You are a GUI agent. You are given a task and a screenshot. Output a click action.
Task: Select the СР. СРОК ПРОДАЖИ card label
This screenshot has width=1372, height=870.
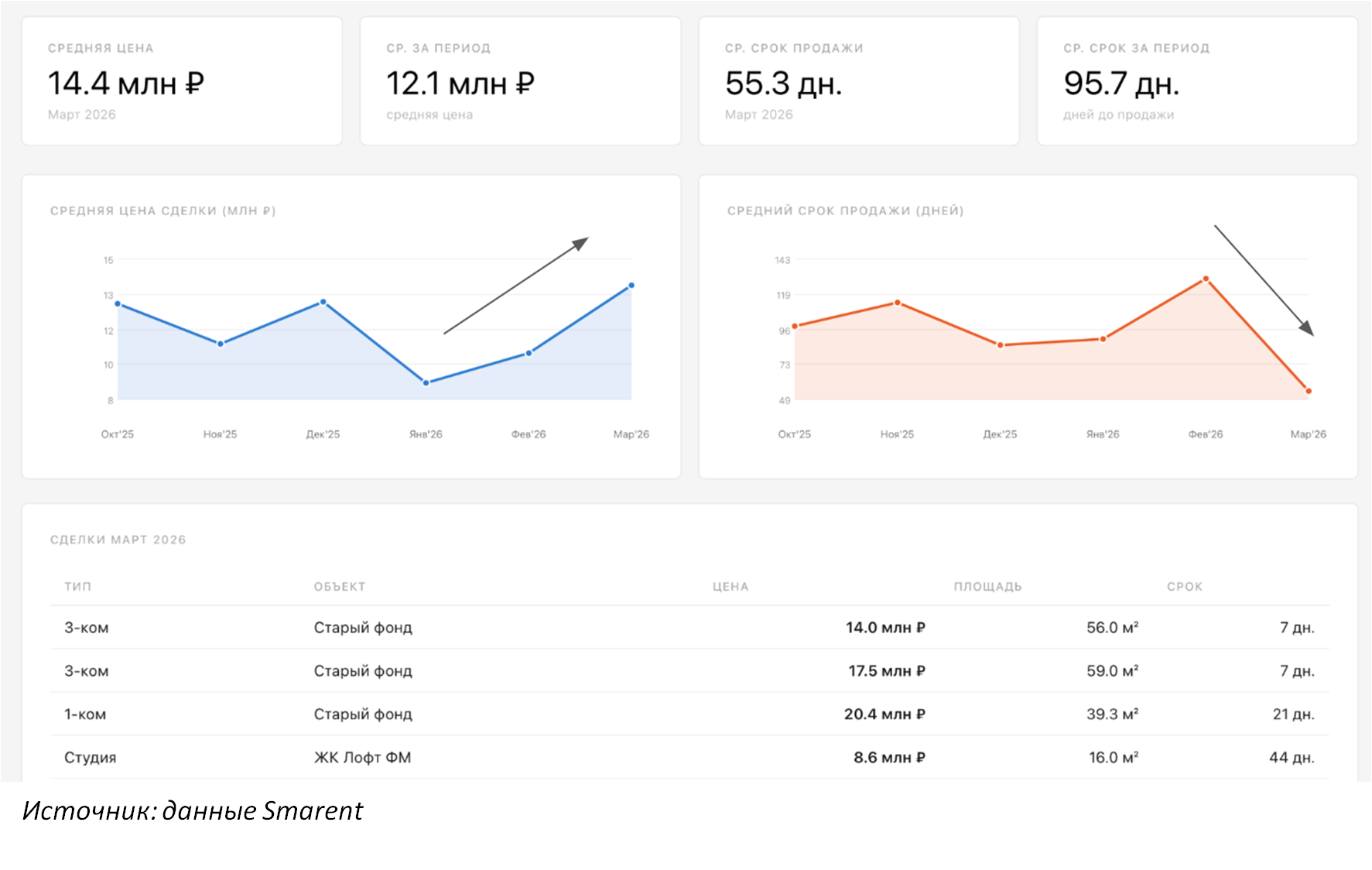[794, 48]
